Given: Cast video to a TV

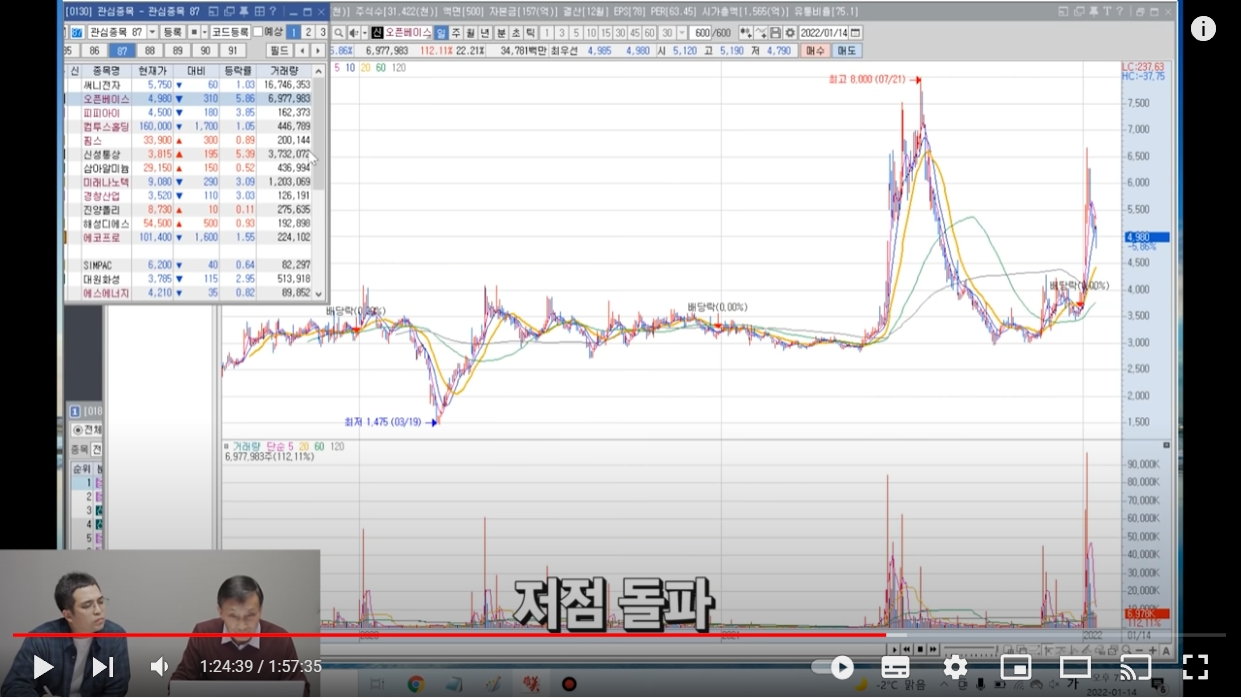Looking at the screenshot, I should pyautogui.click(x=1135, y=667).
